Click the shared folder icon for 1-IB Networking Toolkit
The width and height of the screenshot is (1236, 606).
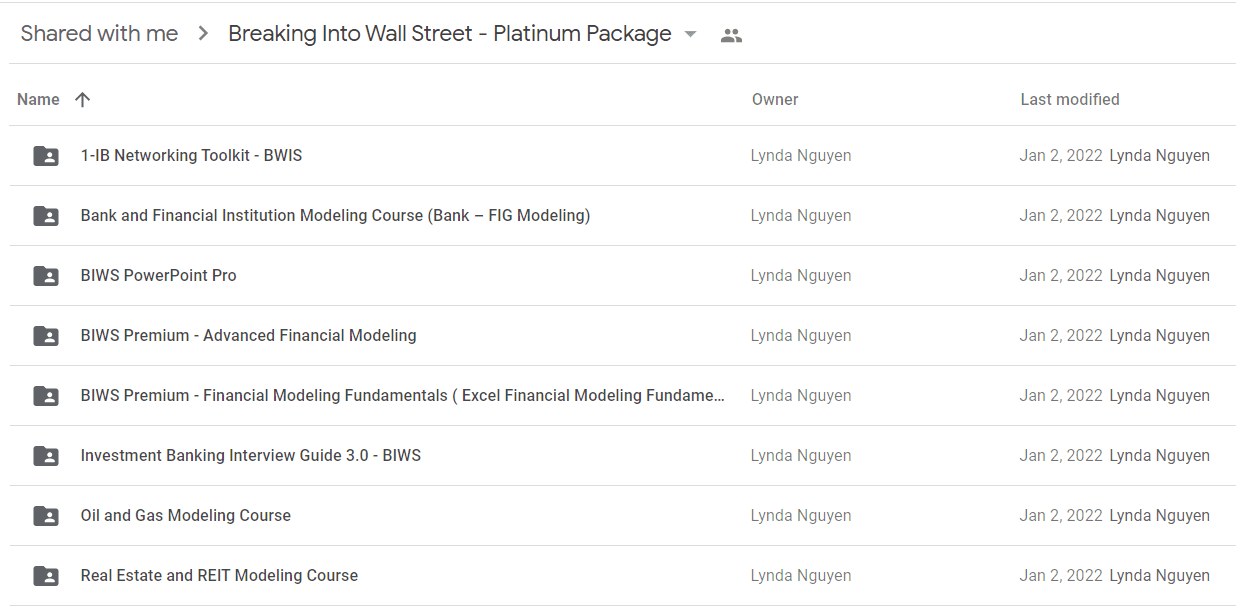click(x=46, y=156)
